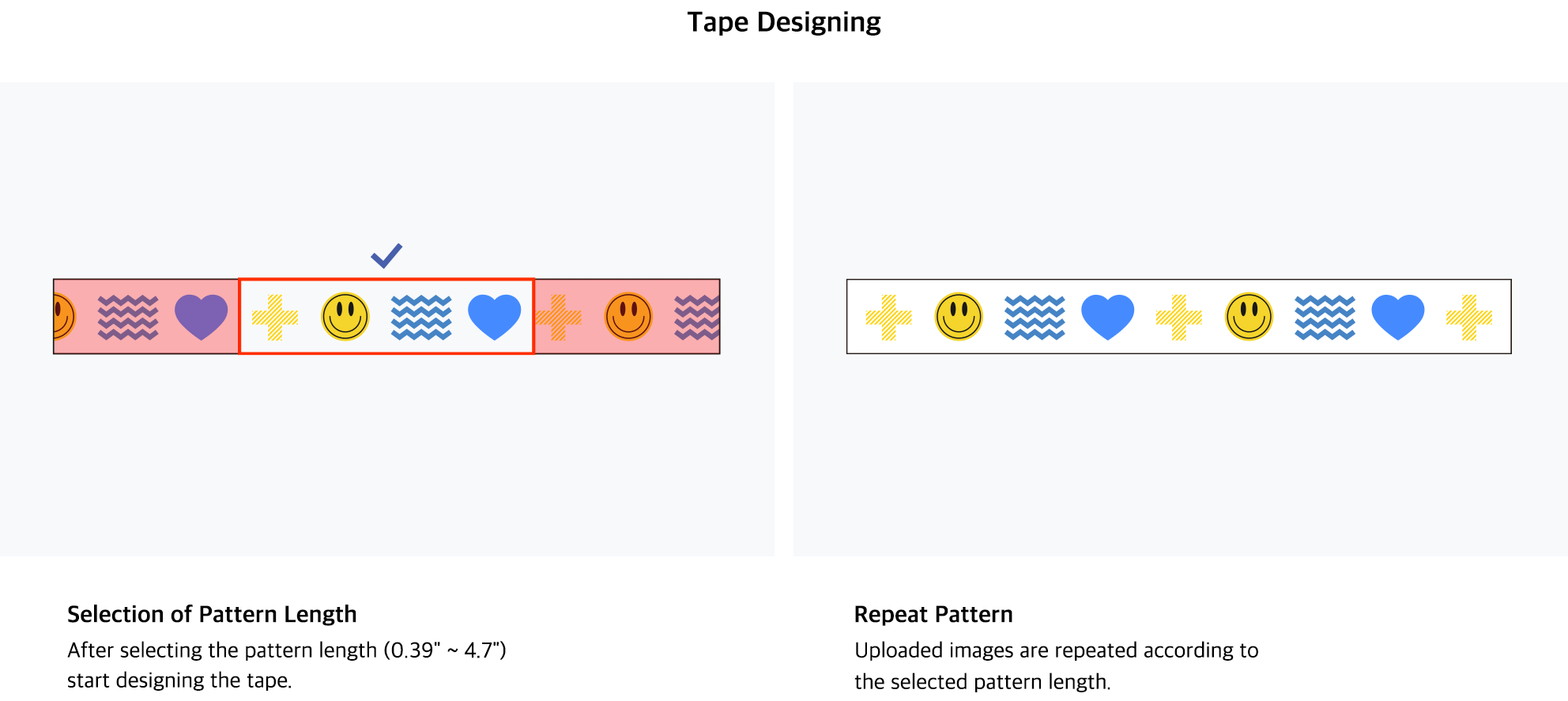Screen dimensions: 1568x701
Task: Click partially cut purple wave at tape's right edge
Action: tap(697, 318)
